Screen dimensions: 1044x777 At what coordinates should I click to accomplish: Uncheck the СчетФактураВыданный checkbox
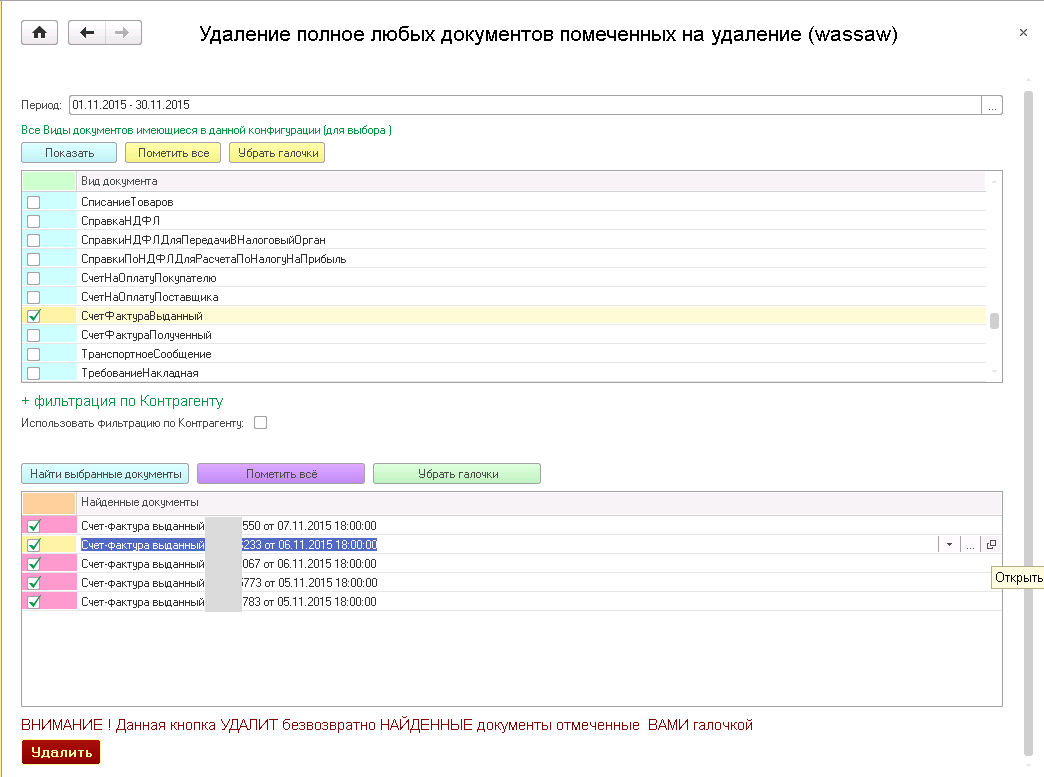pyautogui.click(x=33, y=316)
